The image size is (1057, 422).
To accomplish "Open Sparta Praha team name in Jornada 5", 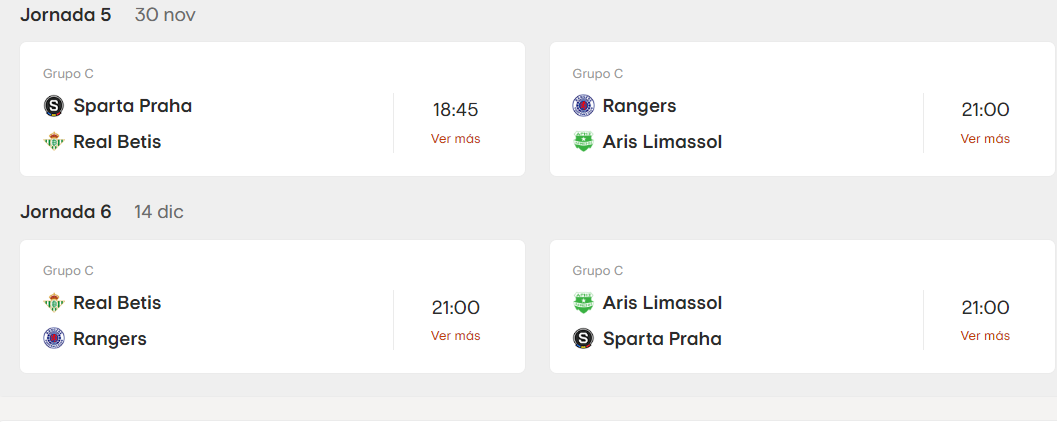I will click(132, 106).
